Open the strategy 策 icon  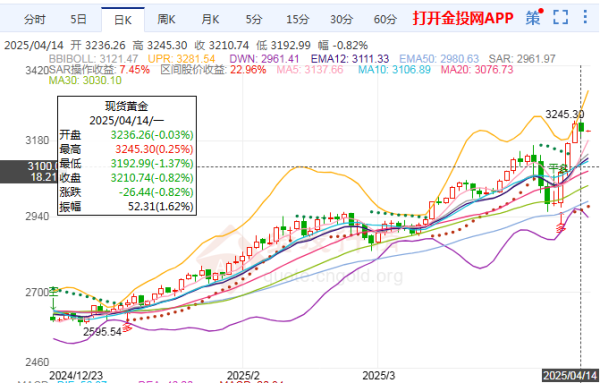pyautogui.click(x=533, y=18)
